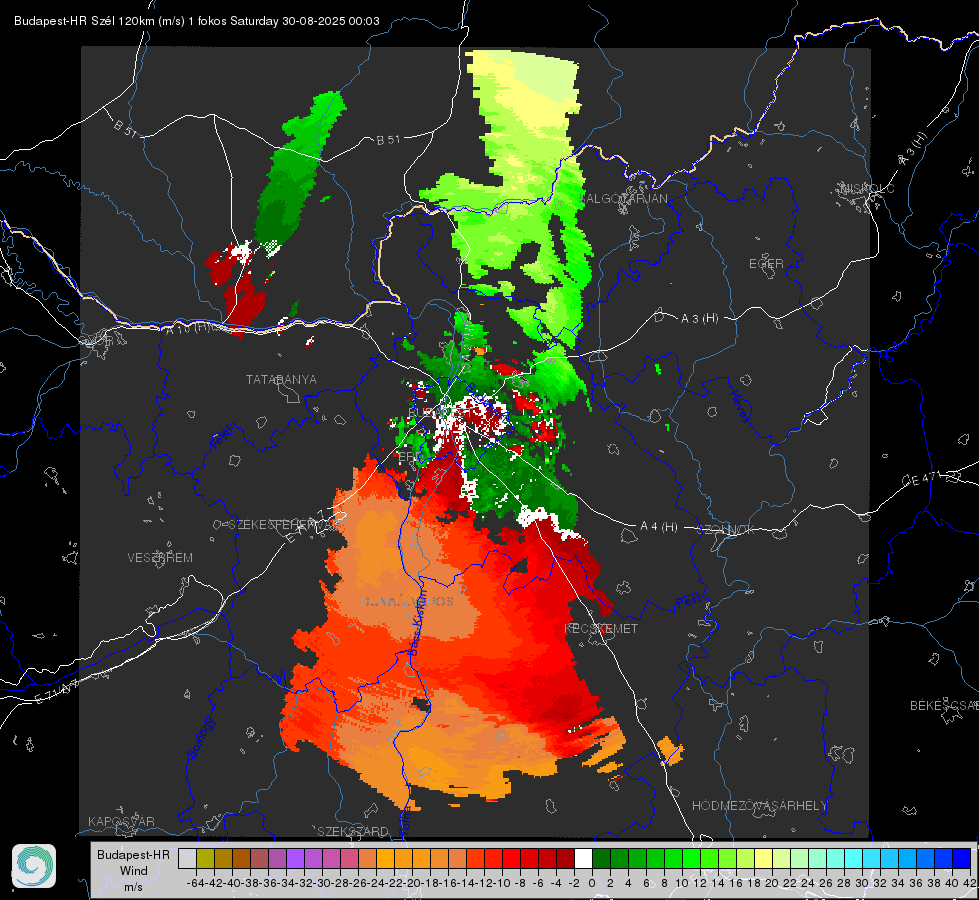This screenshot has height=900, width=979.
Task: Click the EGER city label
Action: [x=766, y=264]
